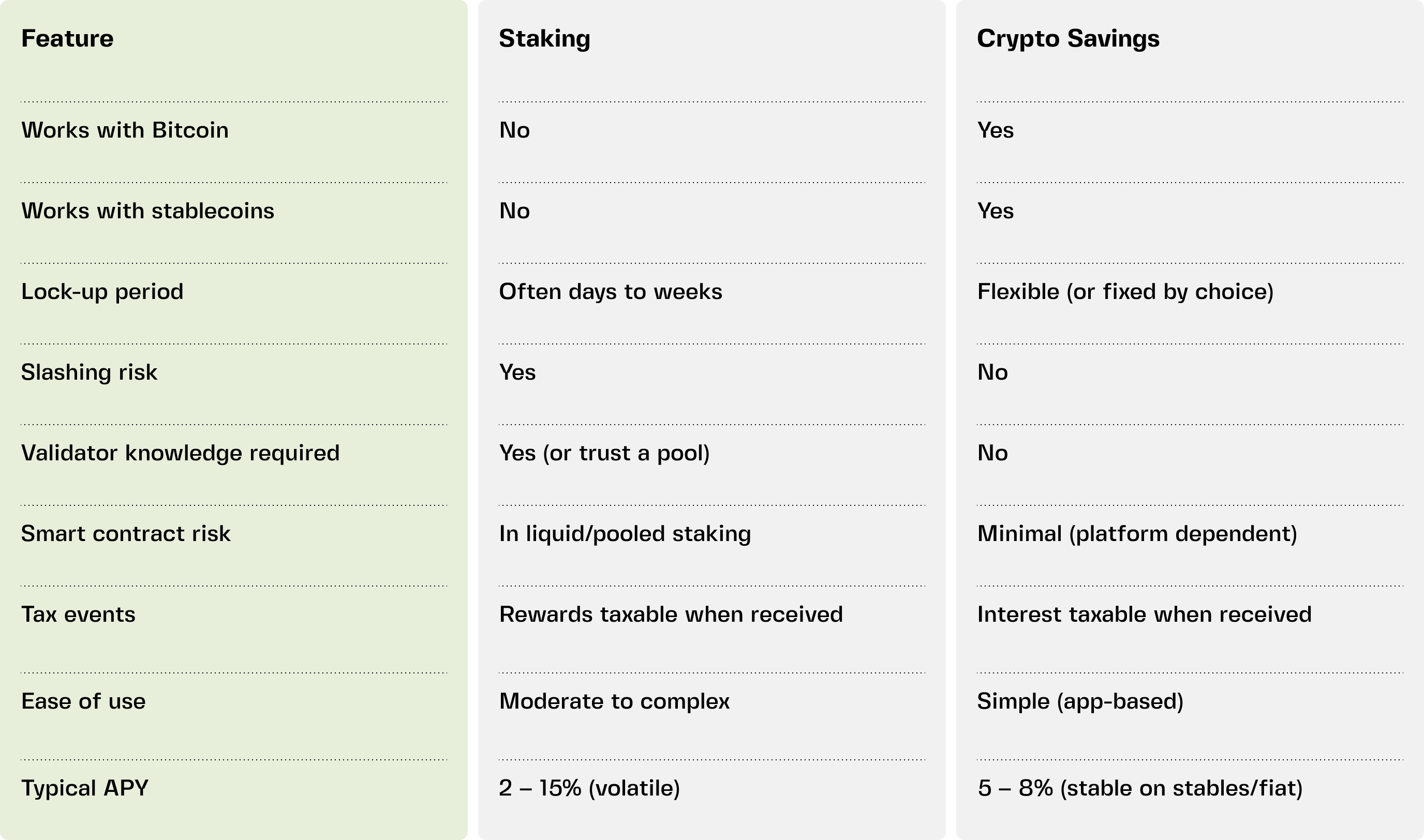The image size is (1424, 840).
Task: Click the "Typical APY" row label
Action: point(85,788)
